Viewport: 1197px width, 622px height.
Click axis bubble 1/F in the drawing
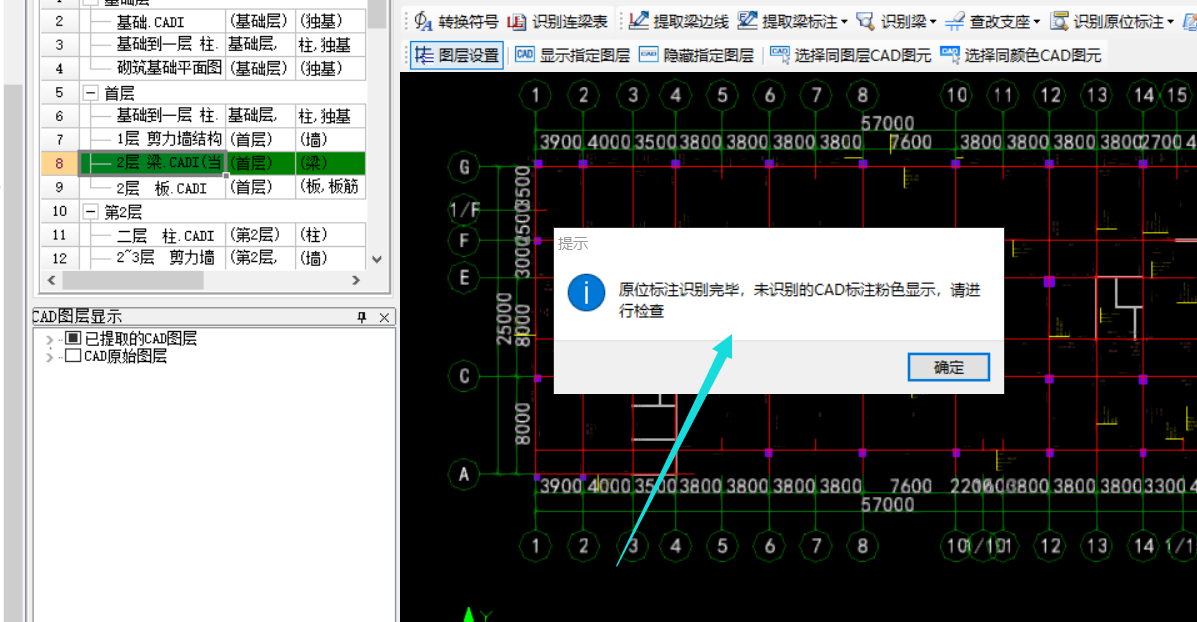464,209
